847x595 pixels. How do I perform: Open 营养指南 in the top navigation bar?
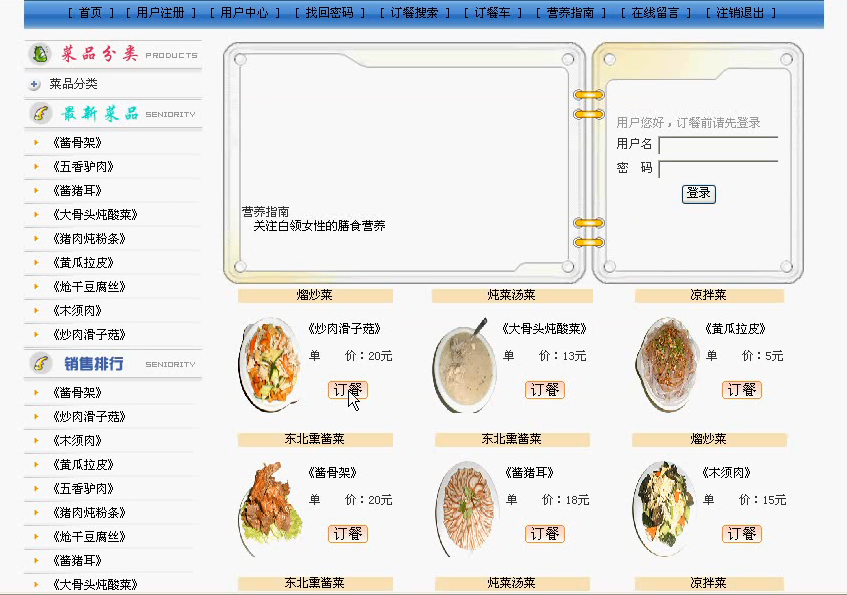point(570,13)
